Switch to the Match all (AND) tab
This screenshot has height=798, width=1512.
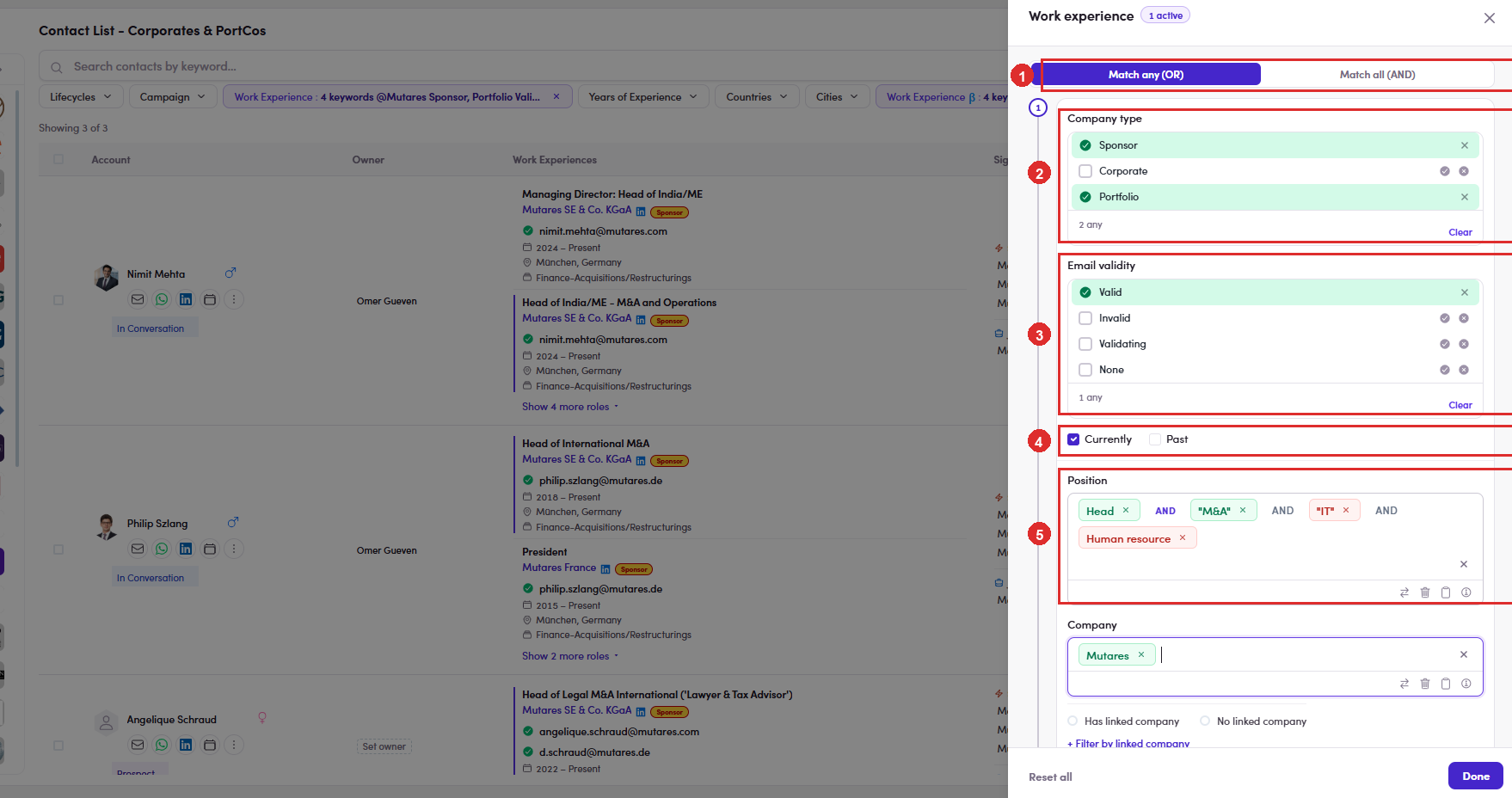pos(1377,75)
